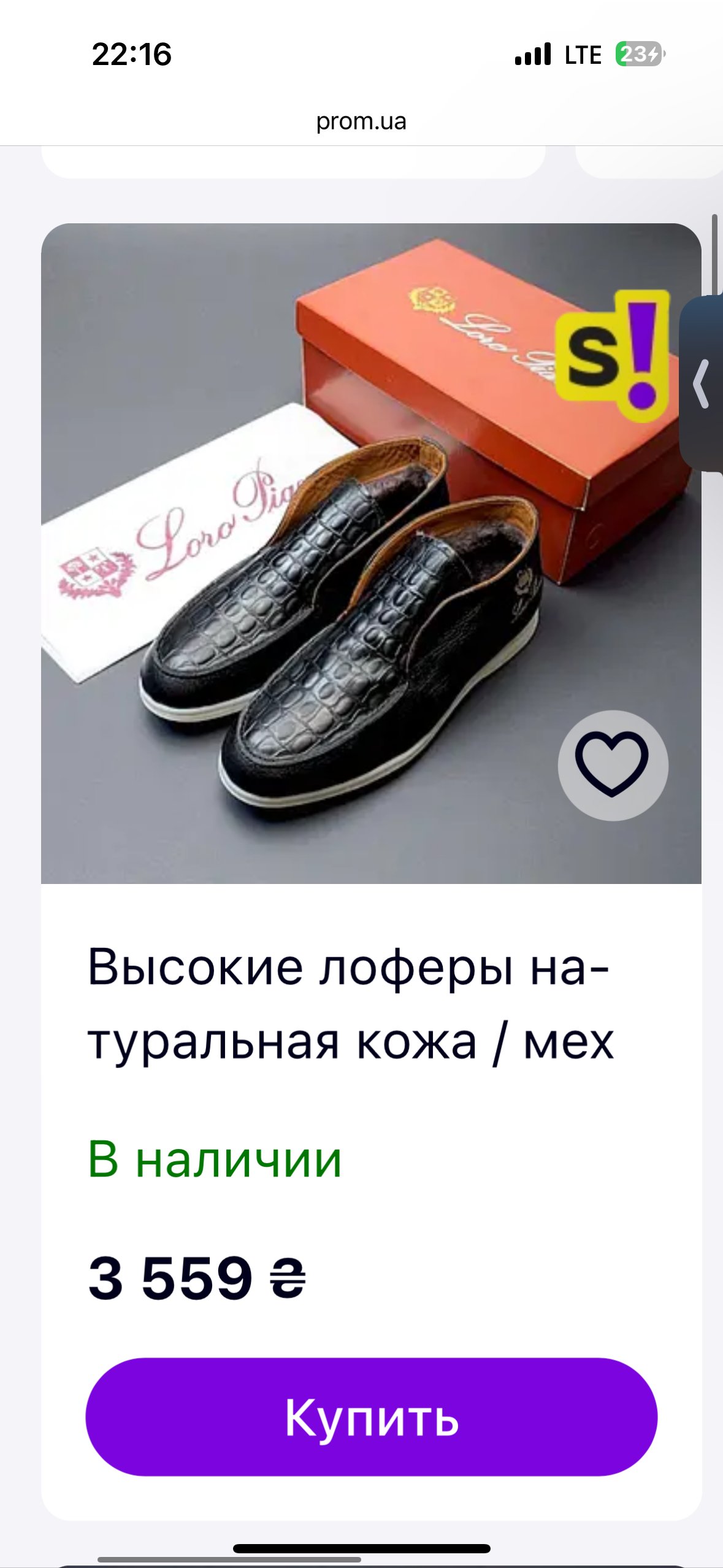
Task: Tap the price 3 559 ₴
Action: pos(197,1277)
